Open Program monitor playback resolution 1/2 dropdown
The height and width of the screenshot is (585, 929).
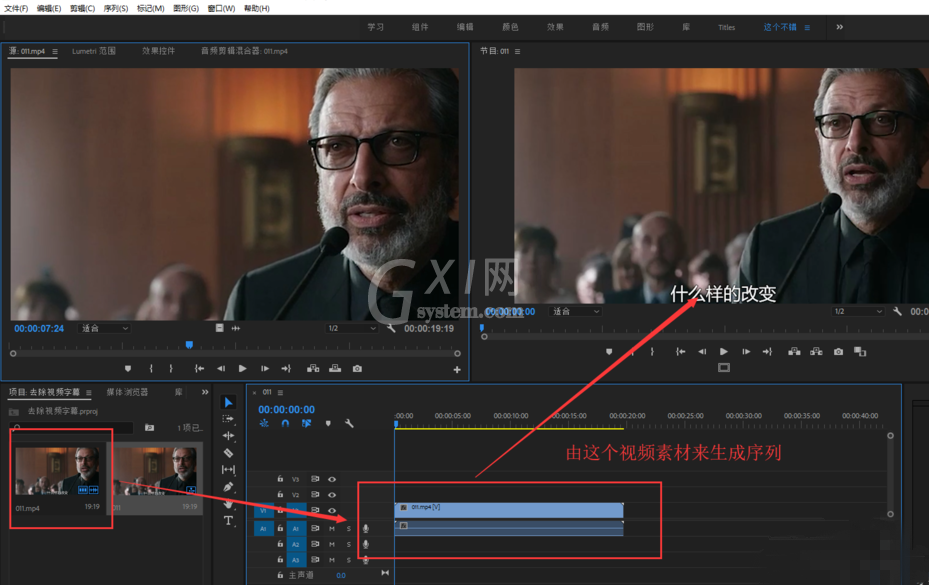(x=857, y=311)
